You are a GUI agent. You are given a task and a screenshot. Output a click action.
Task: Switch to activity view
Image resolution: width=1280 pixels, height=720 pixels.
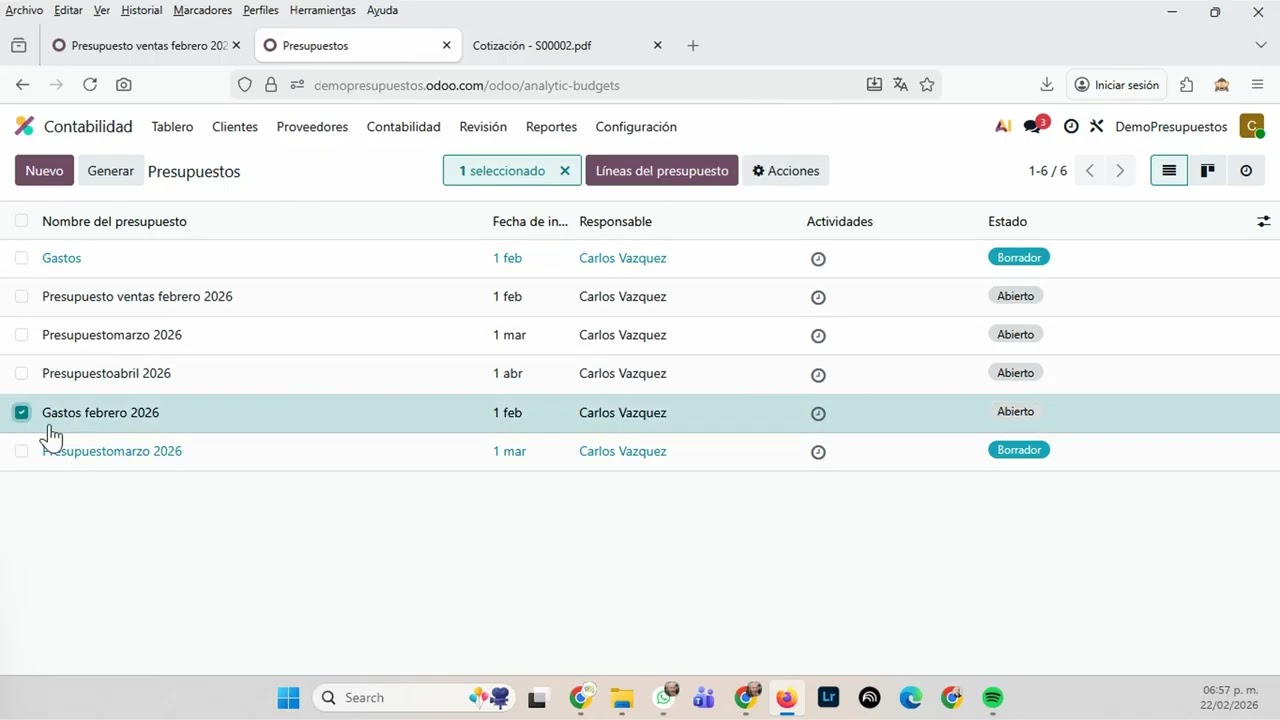coord(1246,171)
